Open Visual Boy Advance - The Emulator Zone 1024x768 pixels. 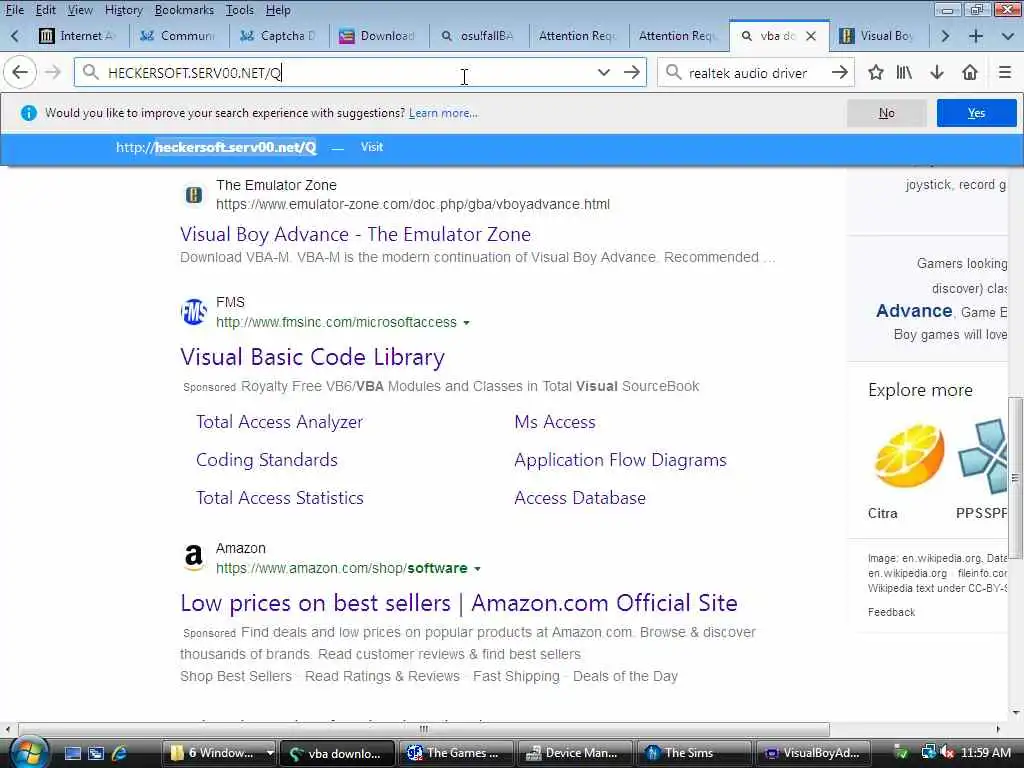(355, 234)
